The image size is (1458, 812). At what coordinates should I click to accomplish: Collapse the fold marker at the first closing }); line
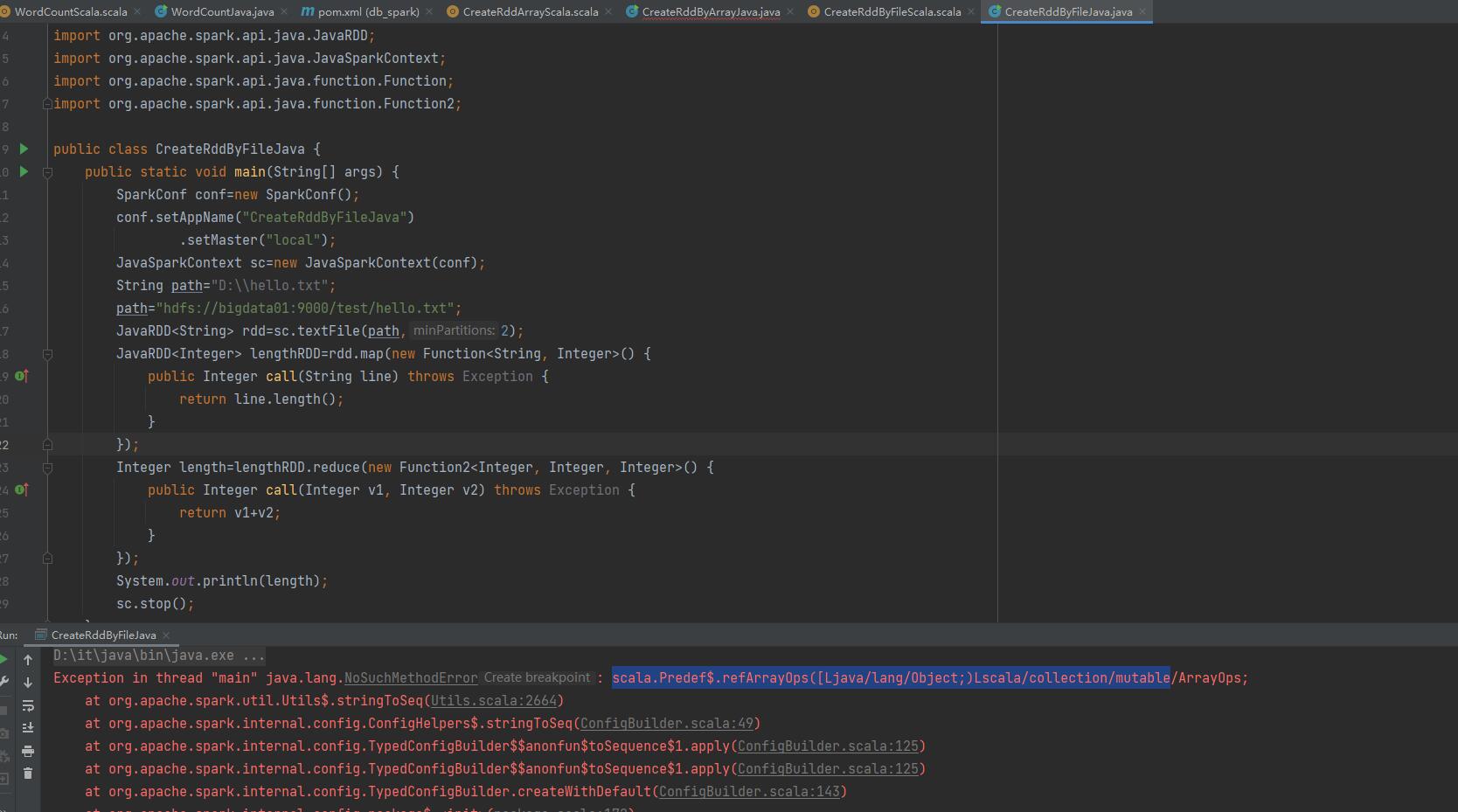47,444
